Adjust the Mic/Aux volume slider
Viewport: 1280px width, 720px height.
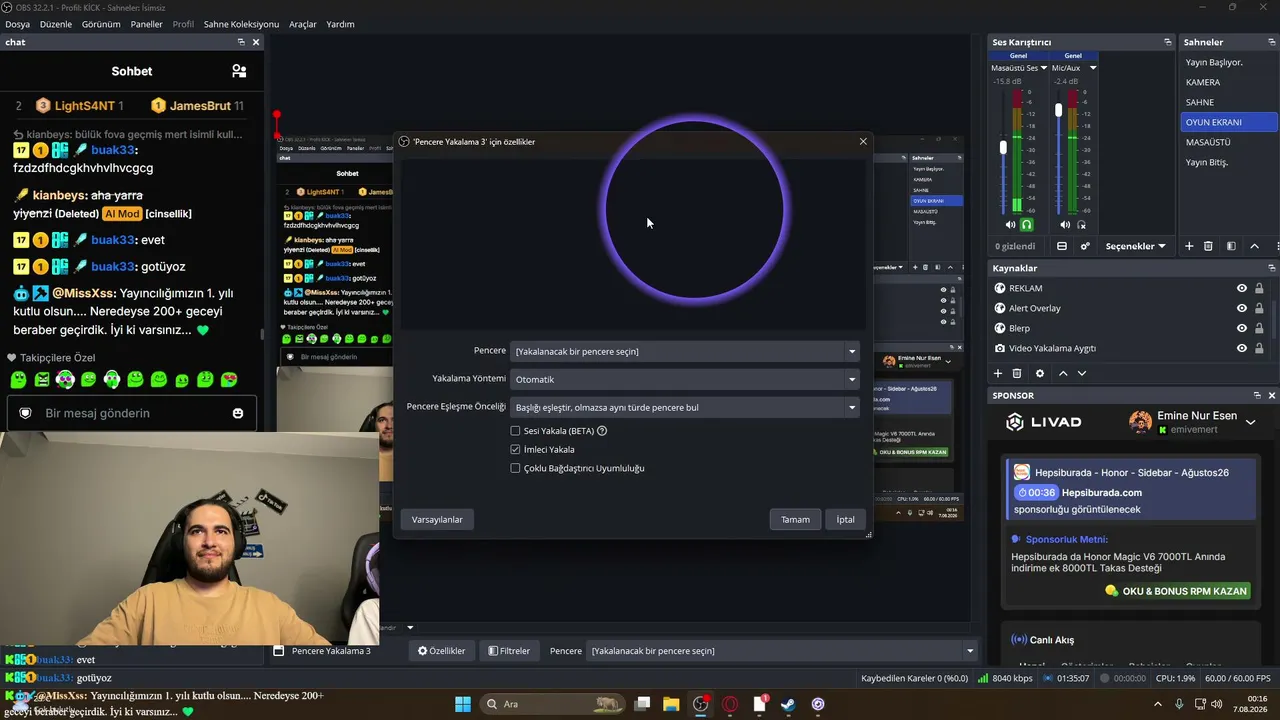1059,110
